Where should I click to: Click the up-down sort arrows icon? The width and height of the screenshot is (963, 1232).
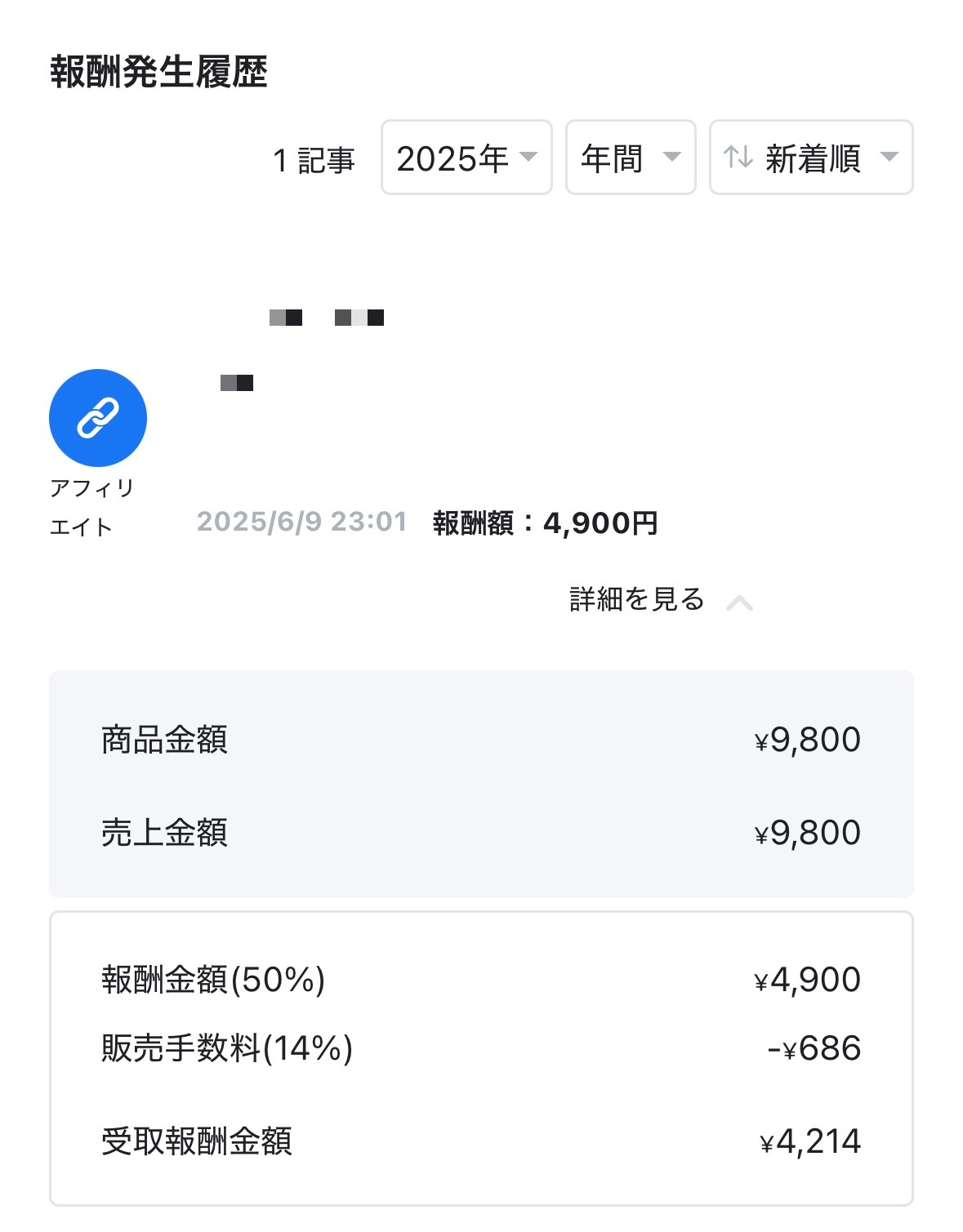(738, 157)
